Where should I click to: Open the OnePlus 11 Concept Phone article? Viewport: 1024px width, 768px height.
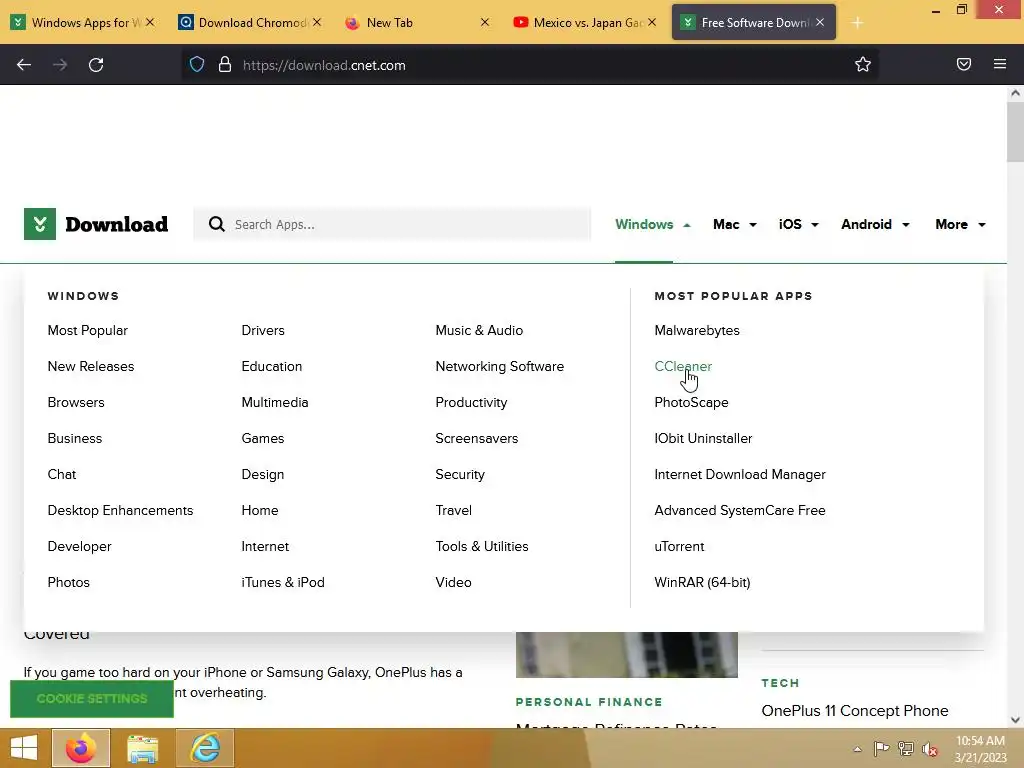[x=855, y=711]
